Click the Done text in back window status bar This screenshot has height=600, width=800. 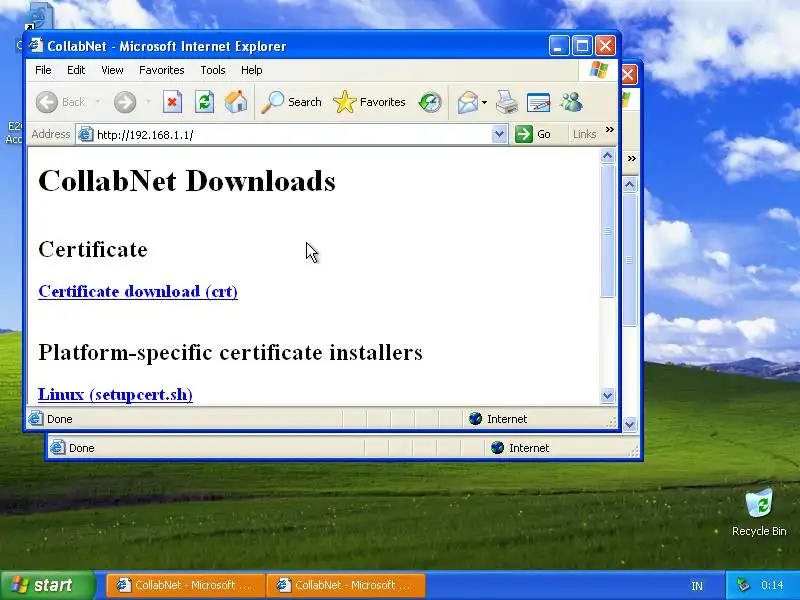tap(82, 448)
